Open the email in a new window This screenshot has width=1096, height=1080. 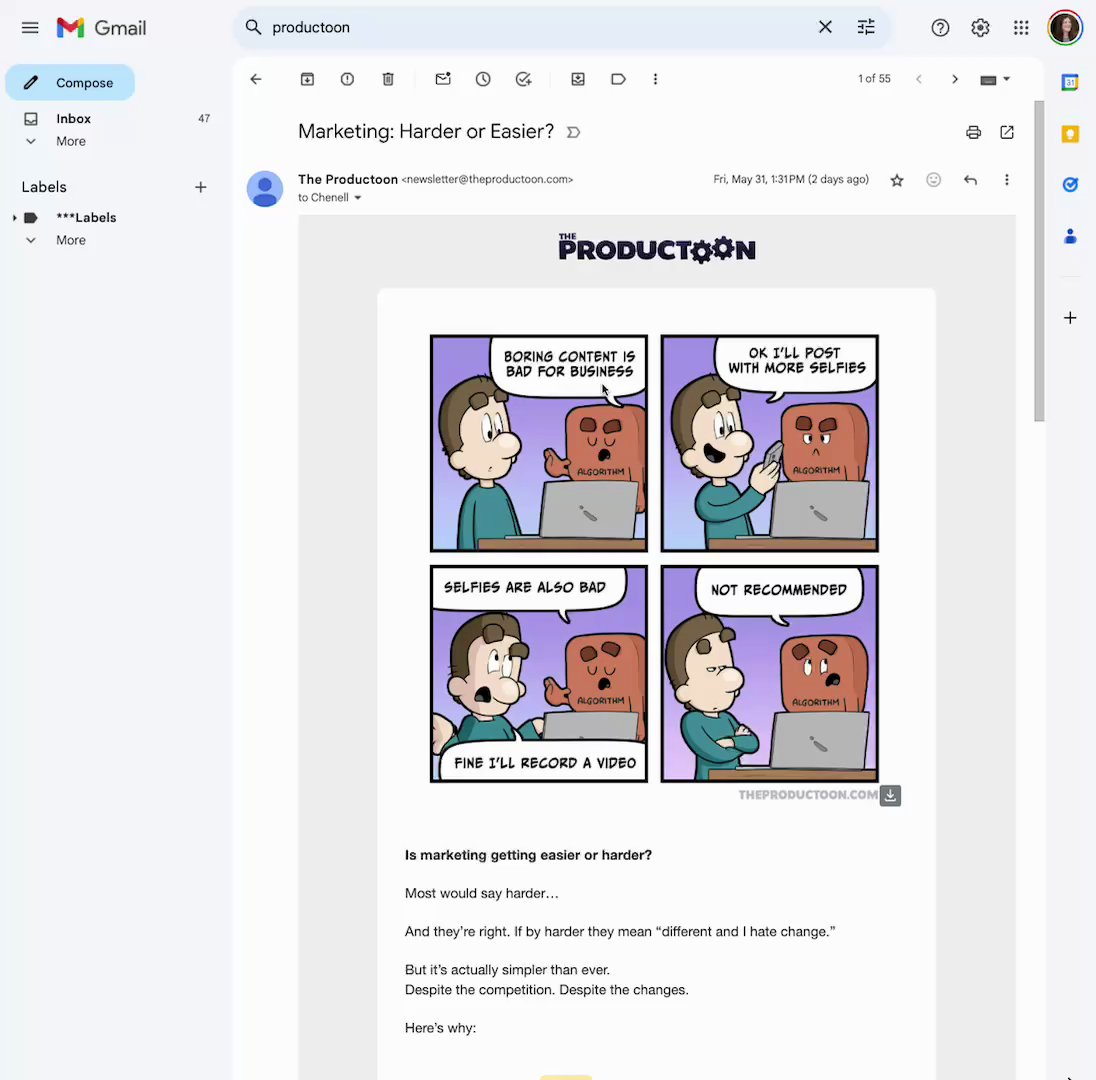[x=1007, y=132]
